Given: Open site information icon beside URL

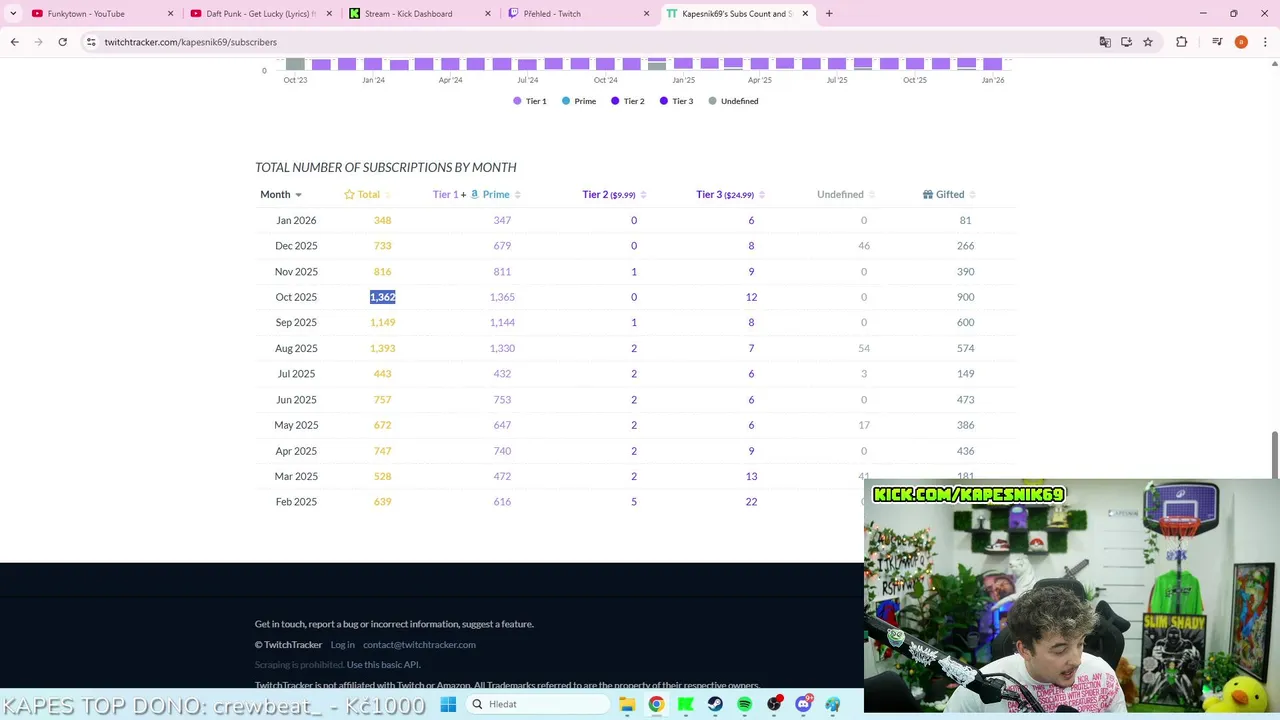Looking at the screenshot, I should click(x=91, y=42).
